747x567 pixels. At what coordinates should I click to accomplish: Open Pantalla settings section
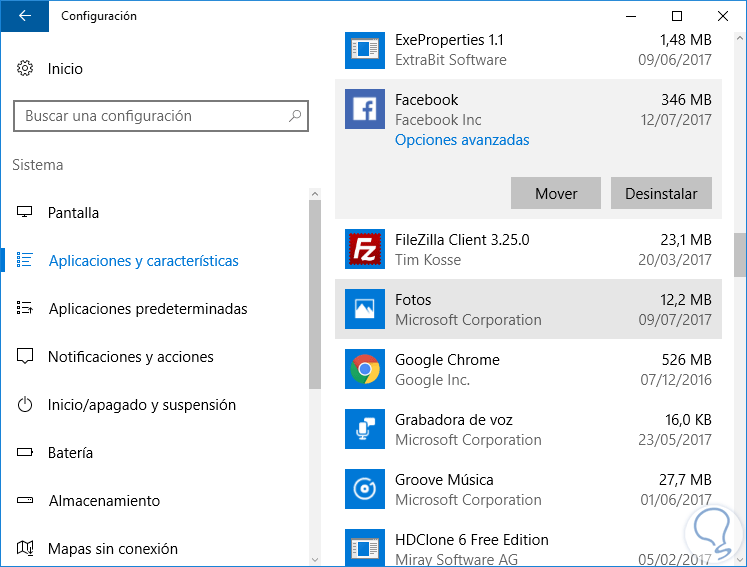point(73,213)
